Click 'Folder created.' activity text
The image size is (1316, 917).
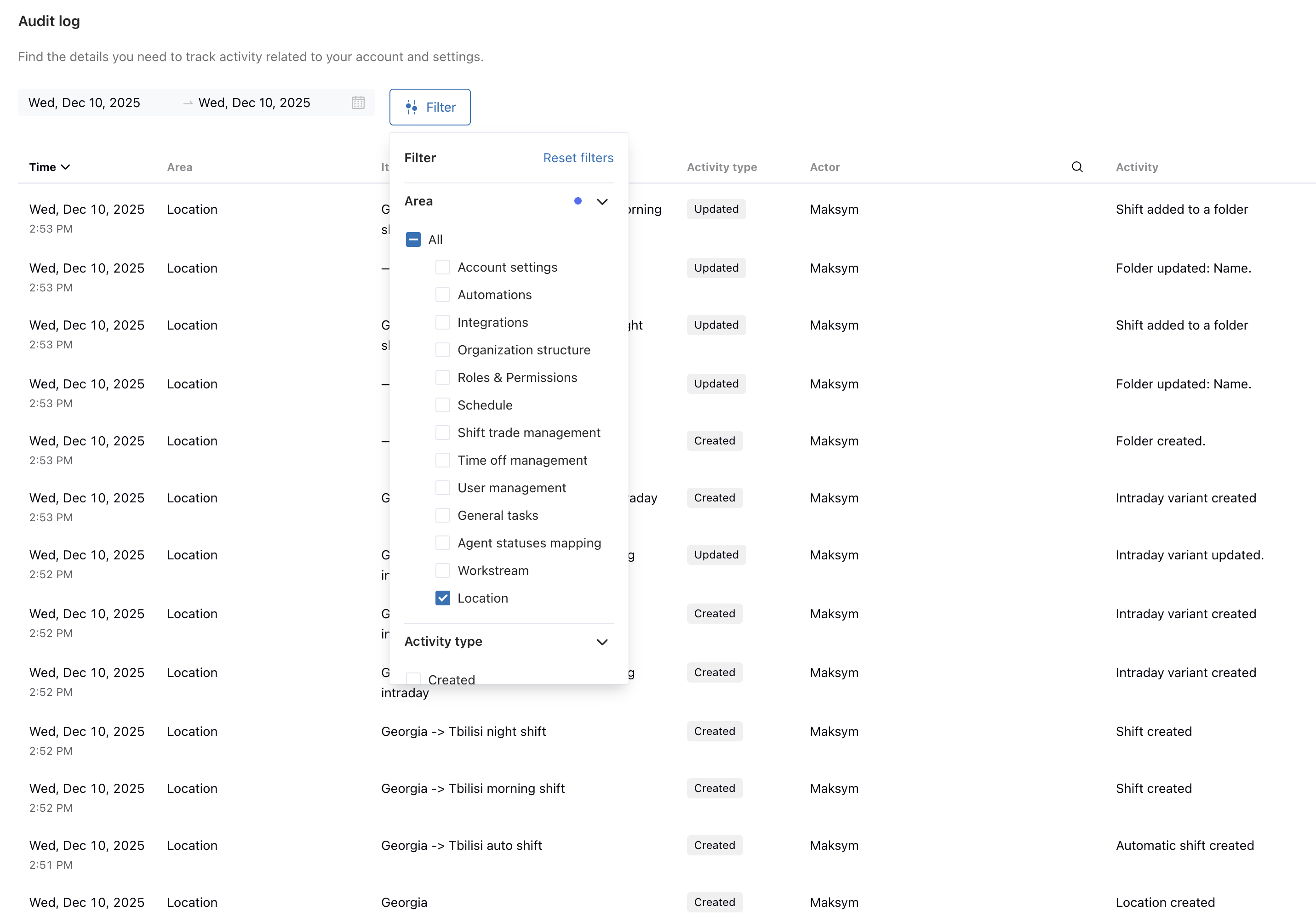(1160, 441)
